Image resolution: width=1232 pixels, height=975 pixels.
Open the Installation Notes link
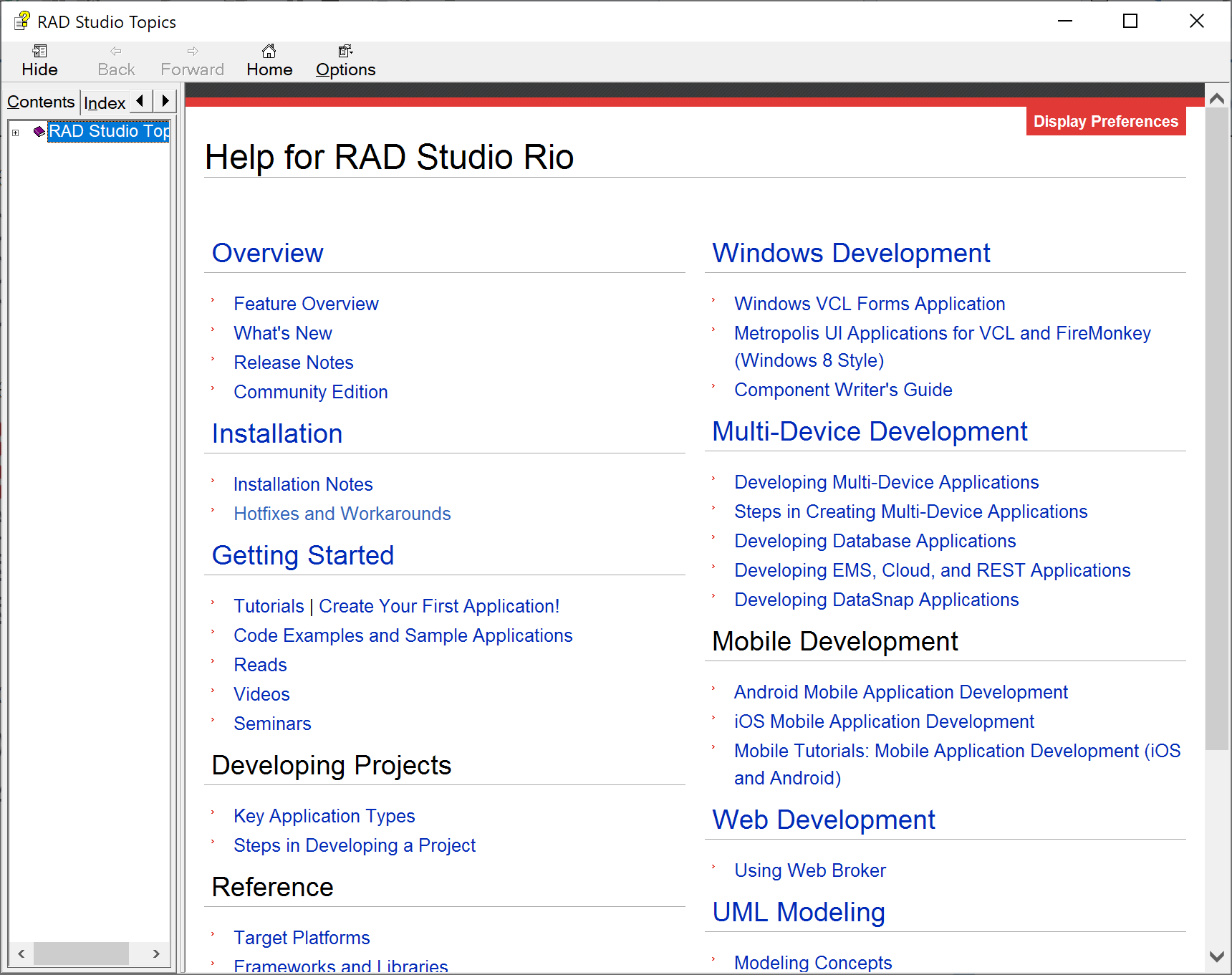[303, 484]
